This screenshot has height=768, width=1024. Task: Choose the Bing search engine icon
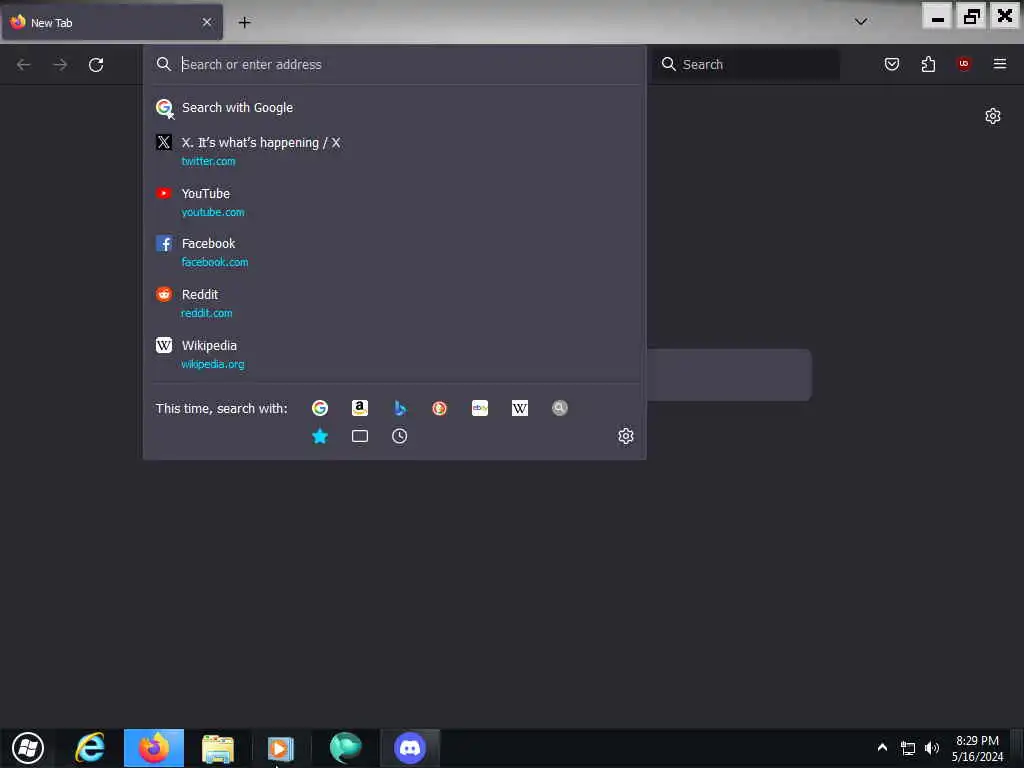coord(400,408)
